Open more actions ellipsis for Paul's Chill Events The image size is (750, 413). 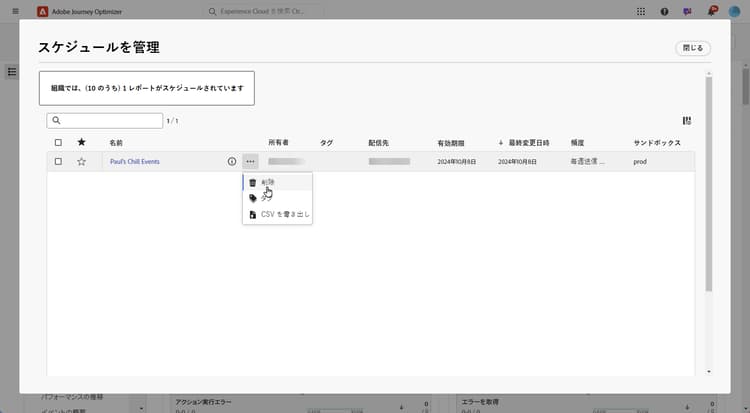pos(251,162)
